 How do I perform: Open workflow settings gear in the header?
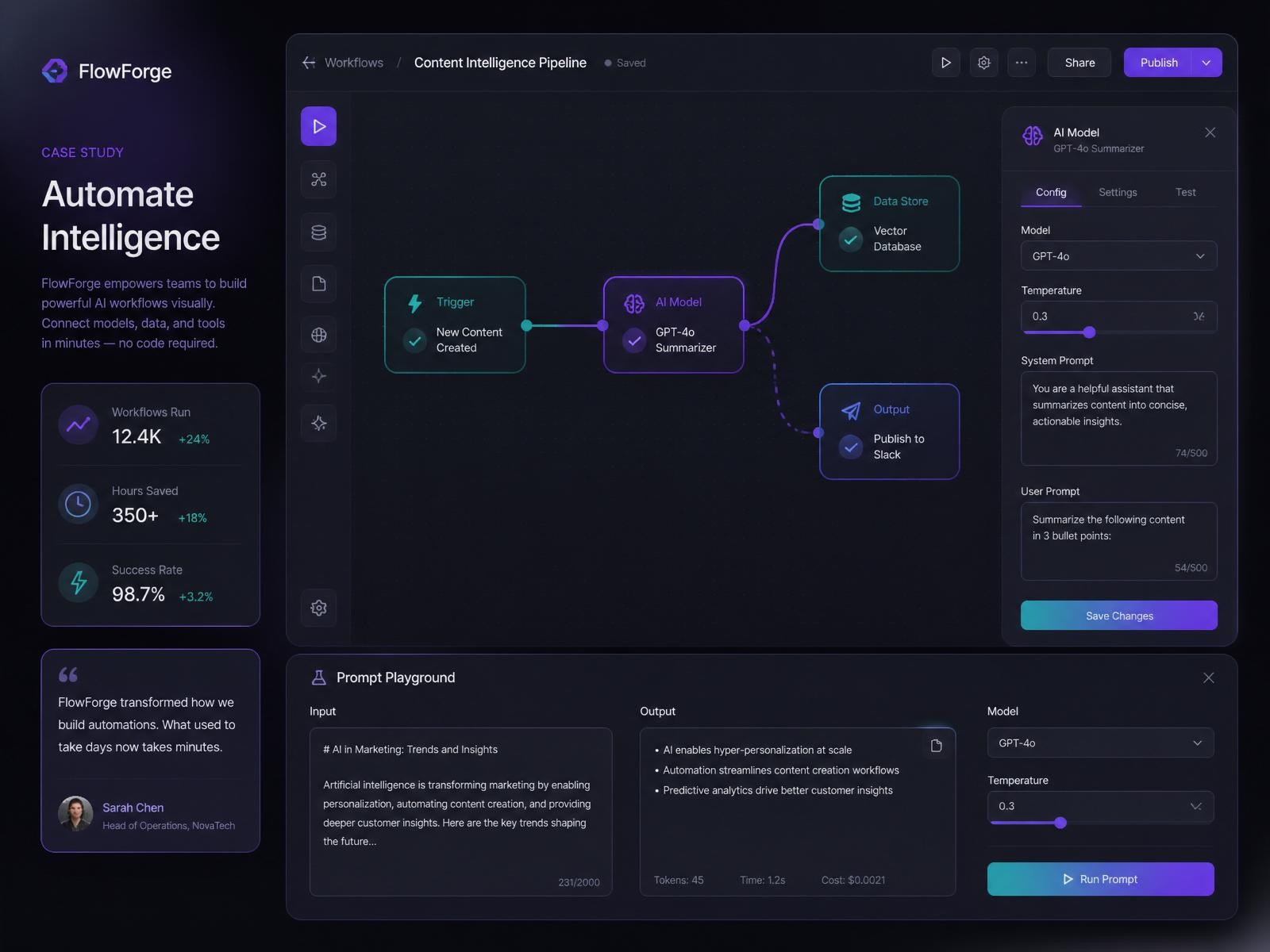pyautogui.click(x=983, y=63)
